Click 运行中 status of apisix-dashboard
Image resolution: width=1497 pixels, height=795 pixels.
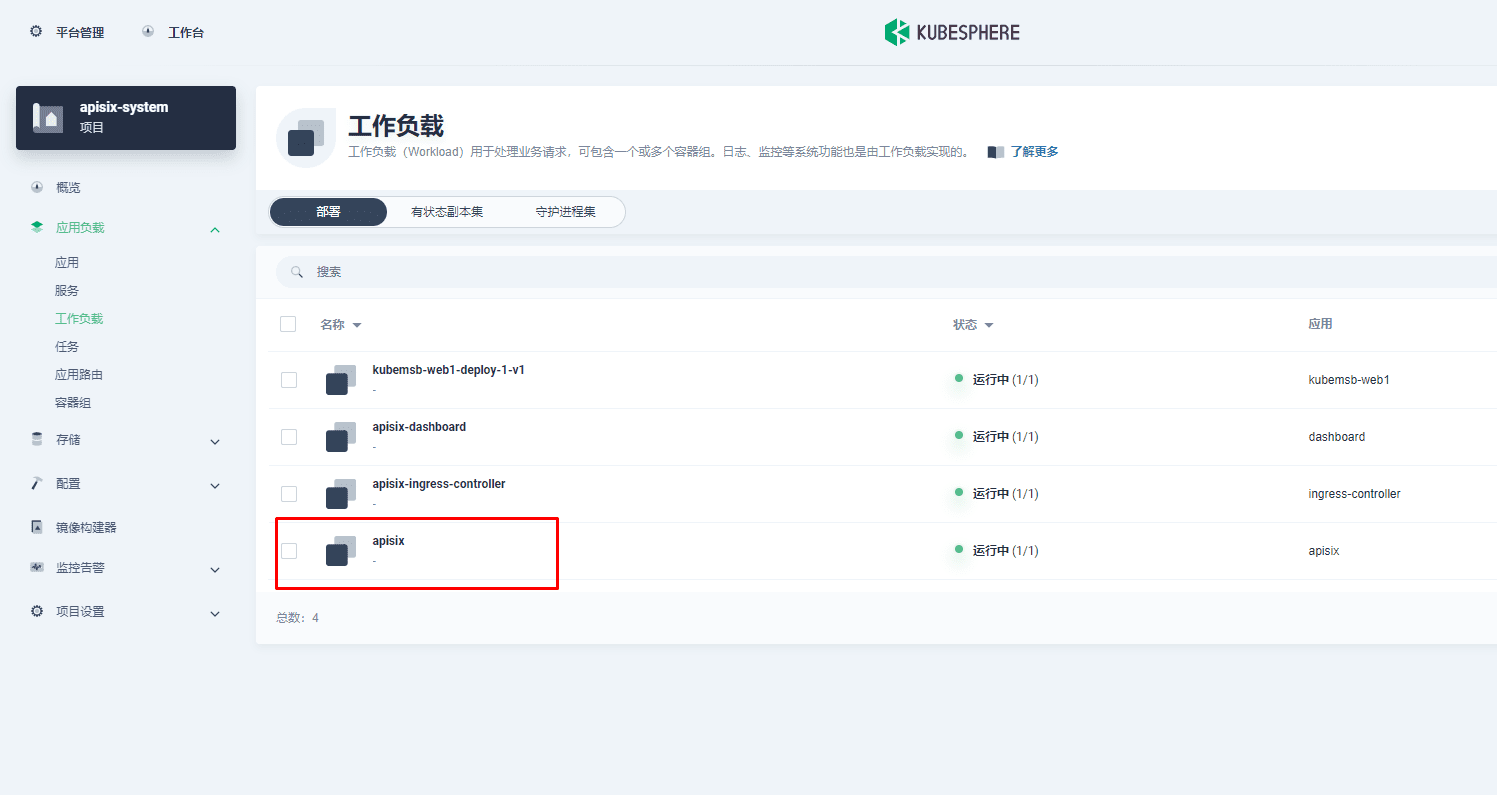(x=1006, y=437)
